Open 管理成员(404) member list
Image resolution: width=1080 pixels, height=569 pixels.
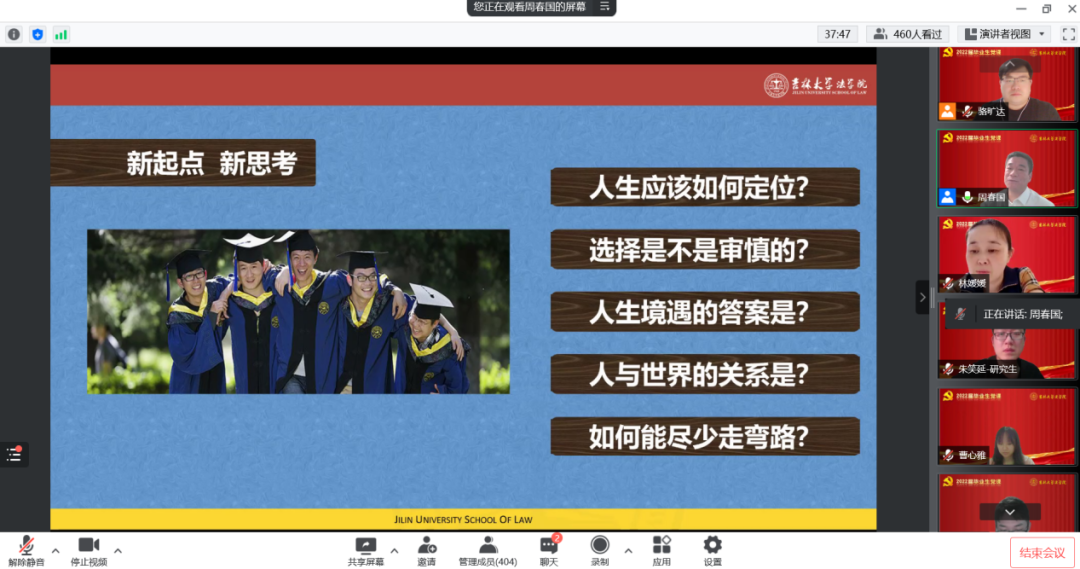point(488,551)
